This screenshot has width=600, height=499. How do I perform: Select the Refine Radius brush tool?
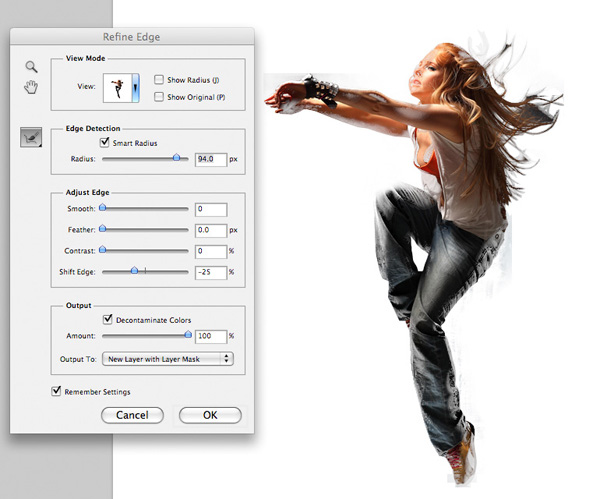(31, 137)
